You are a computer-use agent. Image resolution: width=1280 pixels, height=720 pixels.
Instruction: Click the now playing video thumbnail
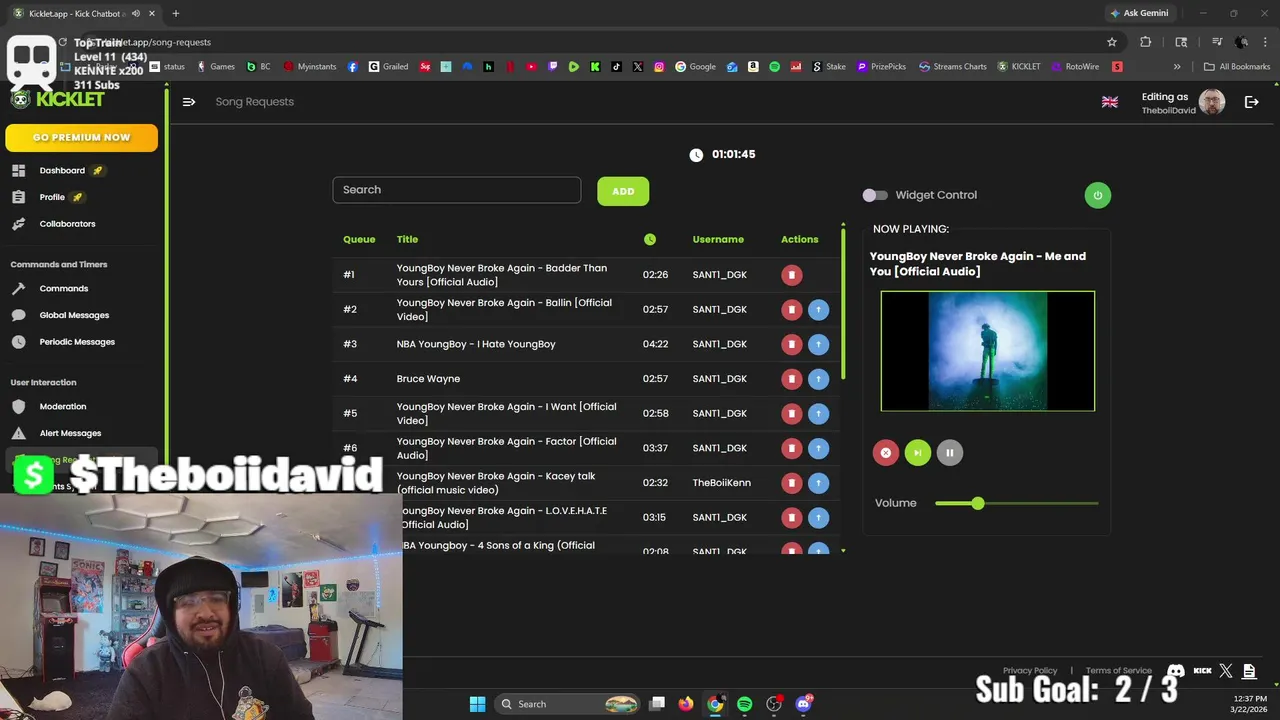tap(988, 351)
